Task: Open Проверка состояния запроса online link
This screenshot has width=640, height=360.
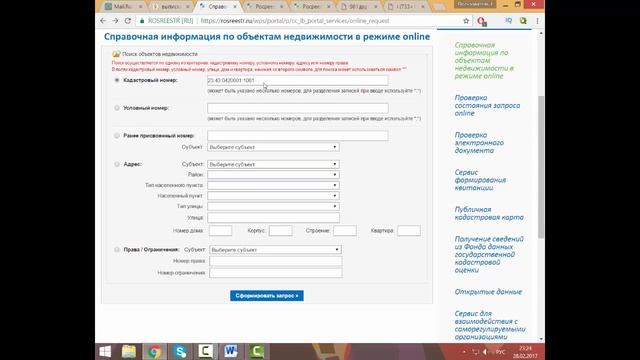Action: (487, 106)
